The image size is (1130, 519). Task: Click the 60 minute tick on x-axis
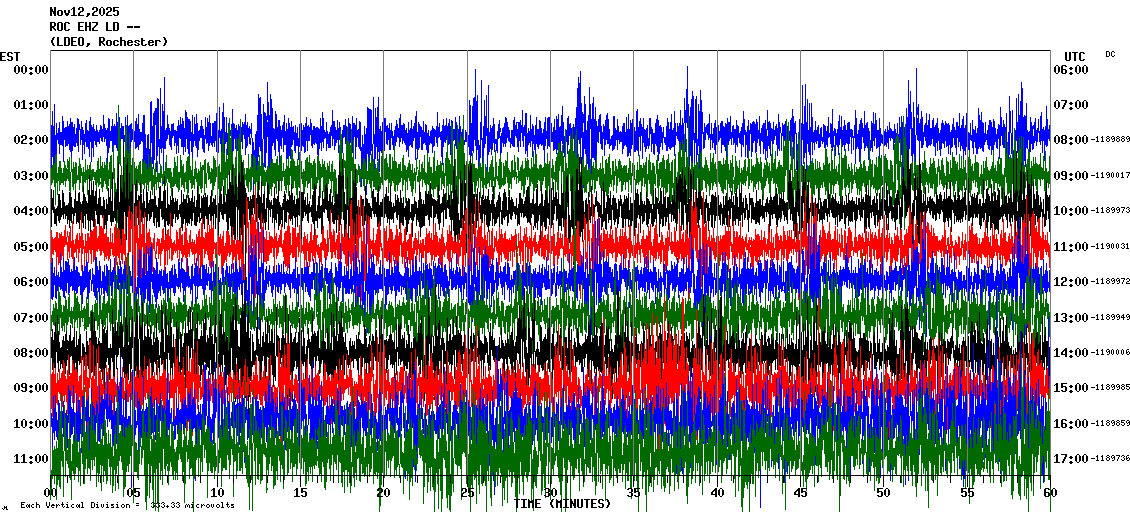pyautogui.click(x=1048, y=493)
